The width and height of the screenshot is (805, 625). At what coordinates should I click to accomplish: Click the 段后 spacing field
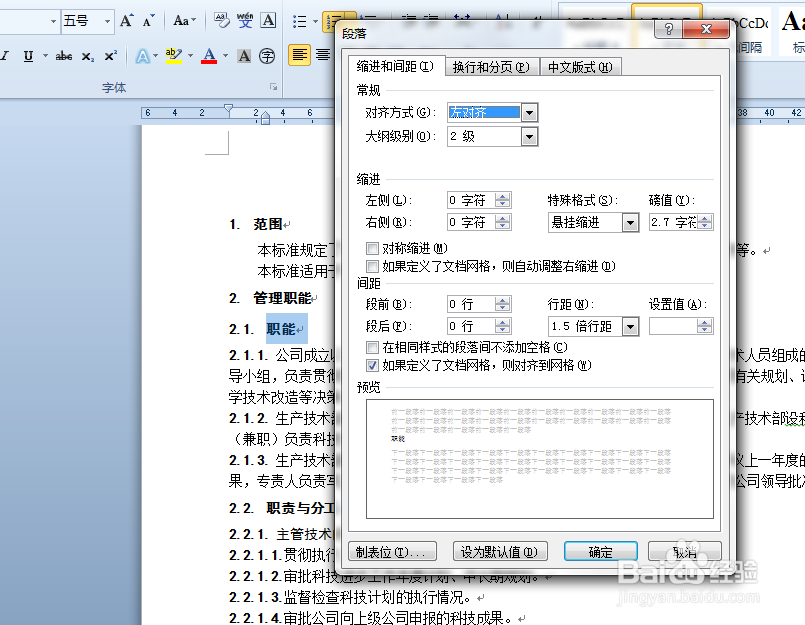(x=471, y=326)
